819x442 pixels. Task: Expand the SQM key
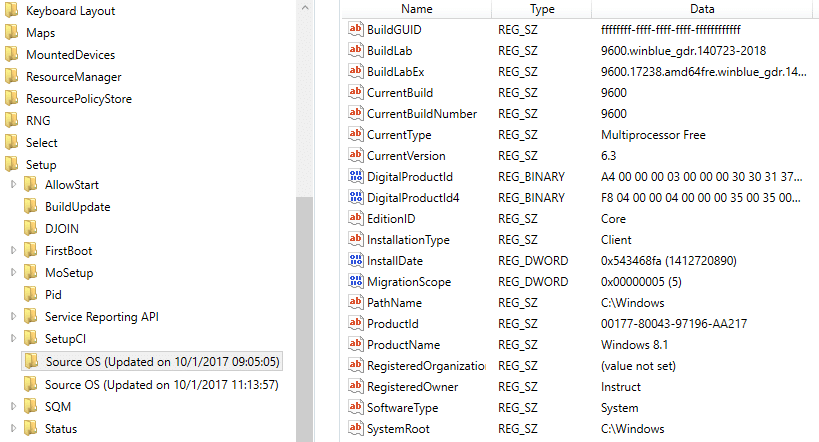point(14,406)
